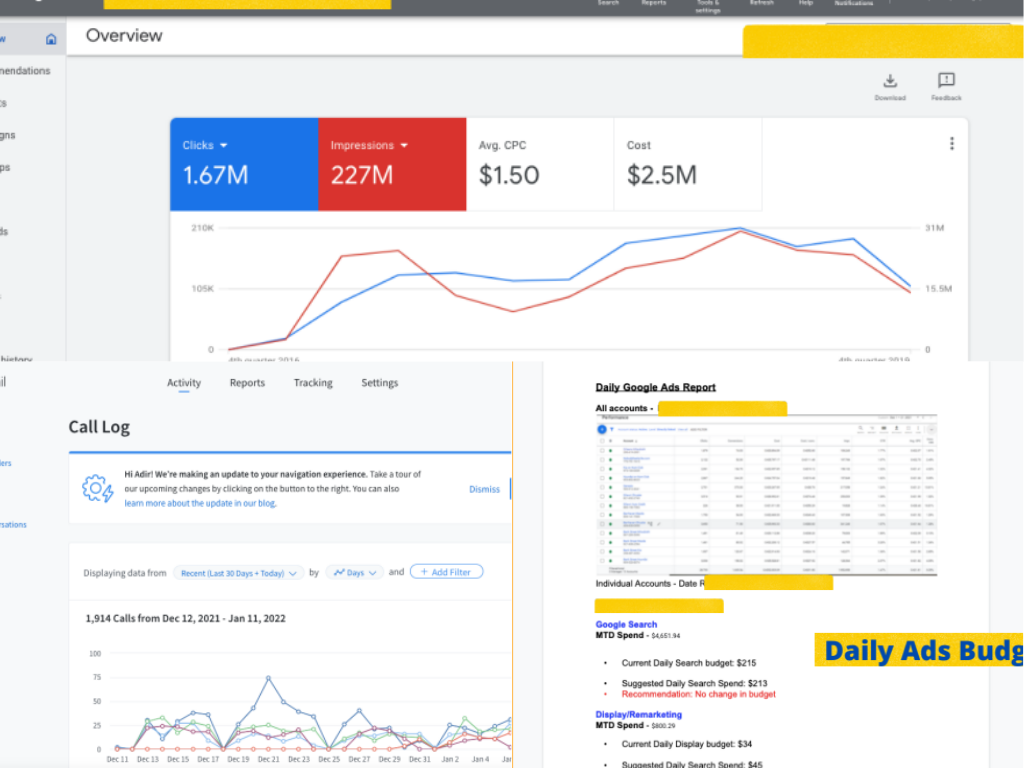Click the Add Filter button
This screenshot has height=768, width=1024.
pos(446,572)
